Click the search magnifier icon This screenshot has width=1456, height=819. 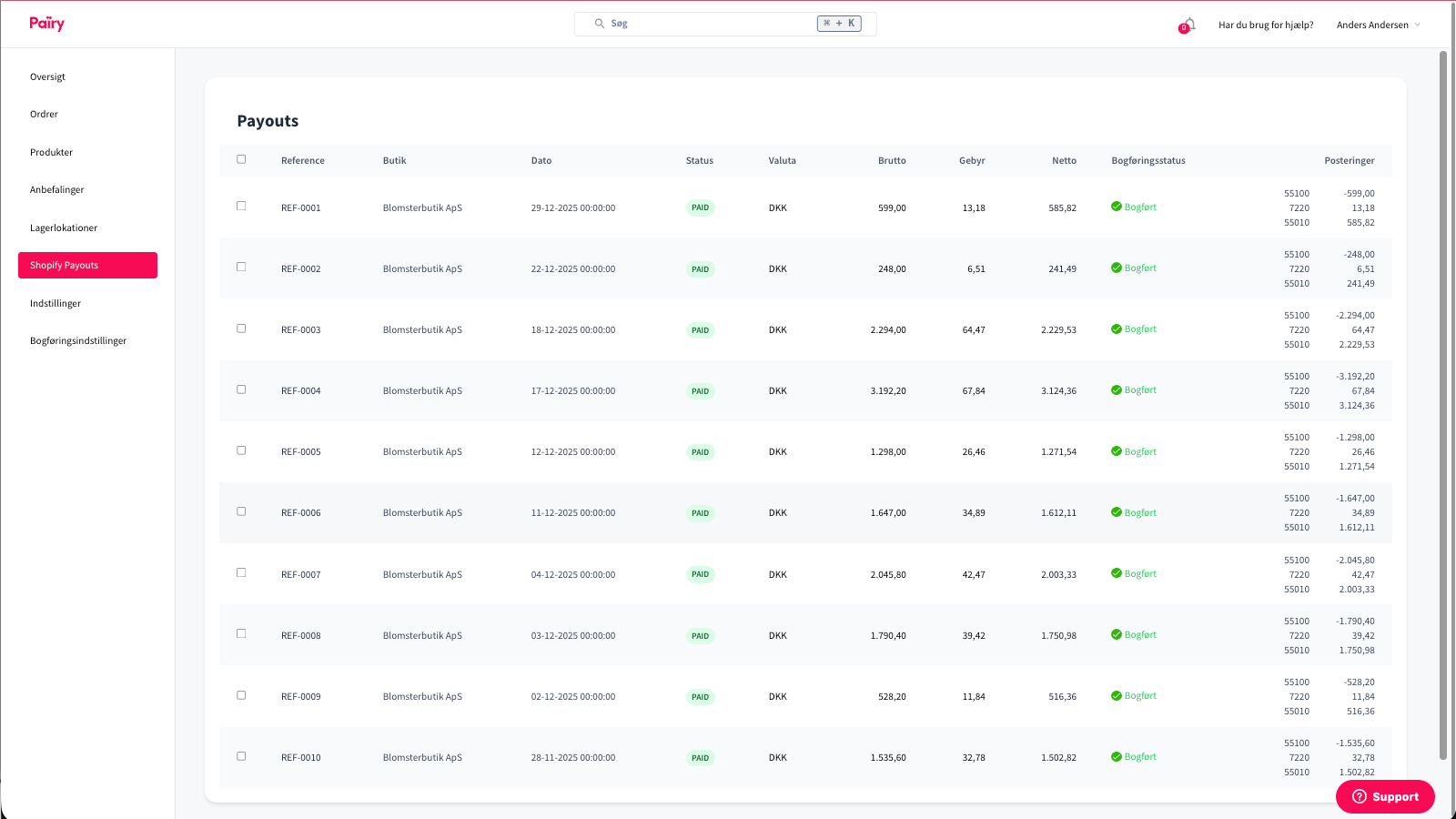599,23
